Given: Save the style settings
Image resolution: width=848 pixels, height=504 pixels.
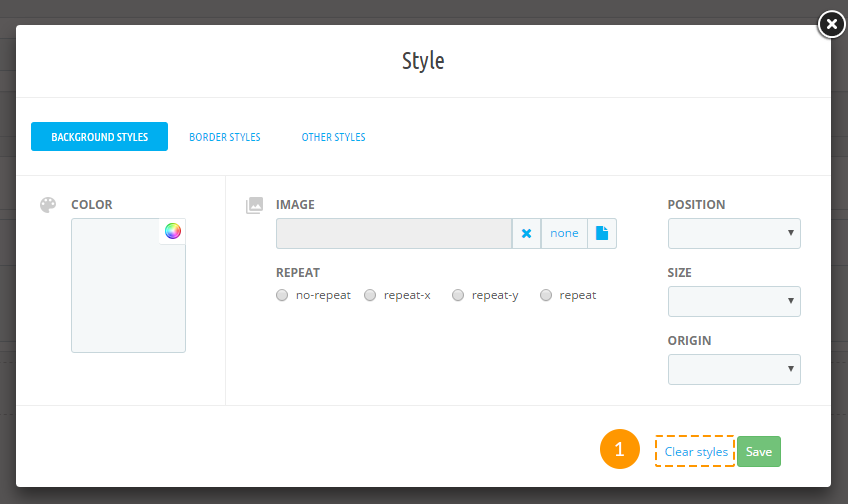Looking at the screenshot, I should click(759, 452).
